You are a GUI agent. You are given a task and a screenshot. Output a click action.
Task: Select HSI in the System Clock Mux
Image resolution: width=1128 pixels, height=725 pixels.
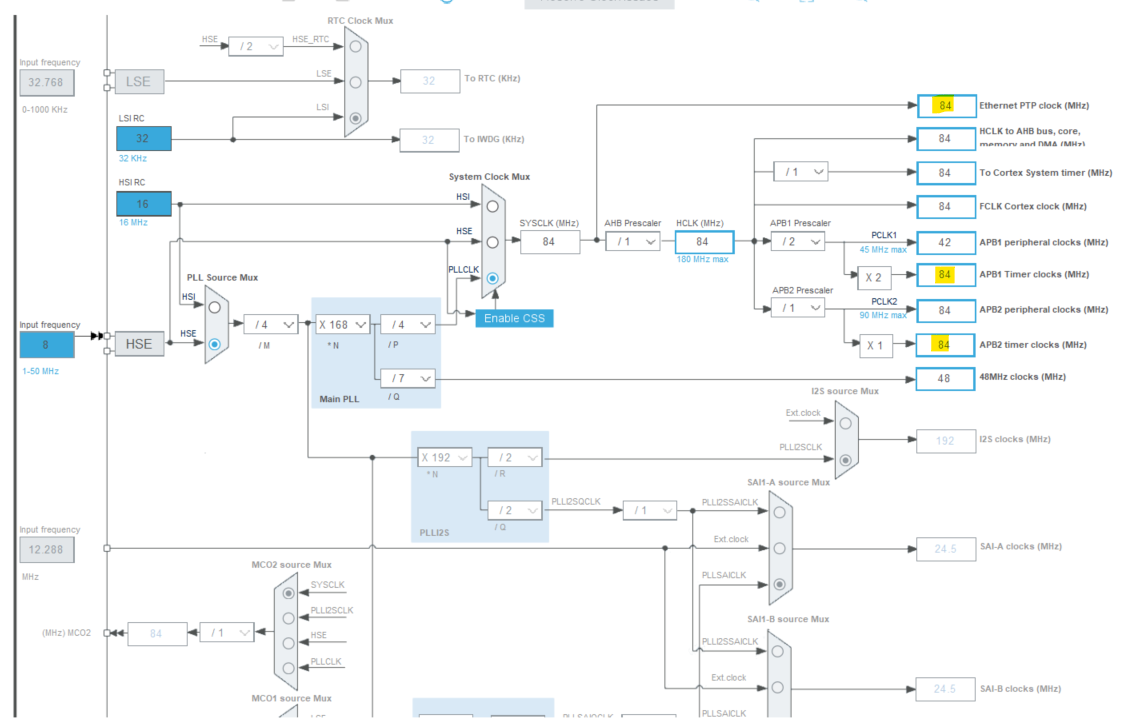pyautogui.click(x=492, y=205)
